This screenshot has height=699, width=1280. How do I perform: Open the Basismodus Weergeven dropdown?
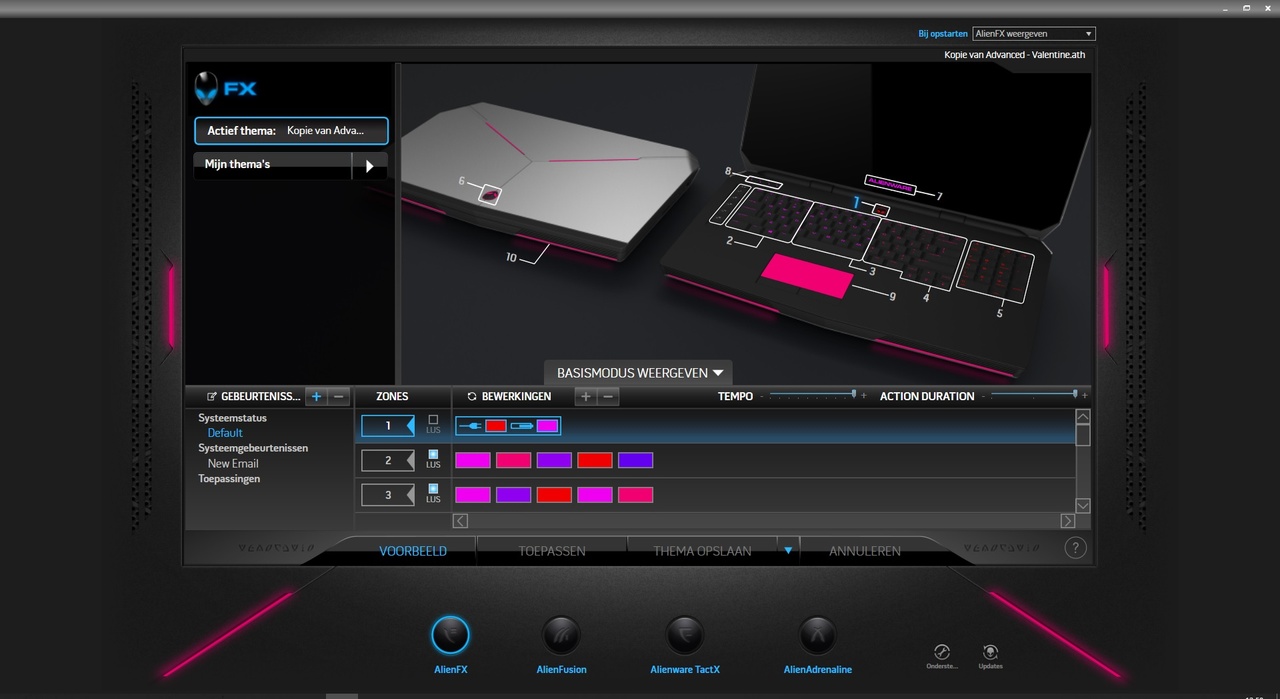[x=638, y=372]
